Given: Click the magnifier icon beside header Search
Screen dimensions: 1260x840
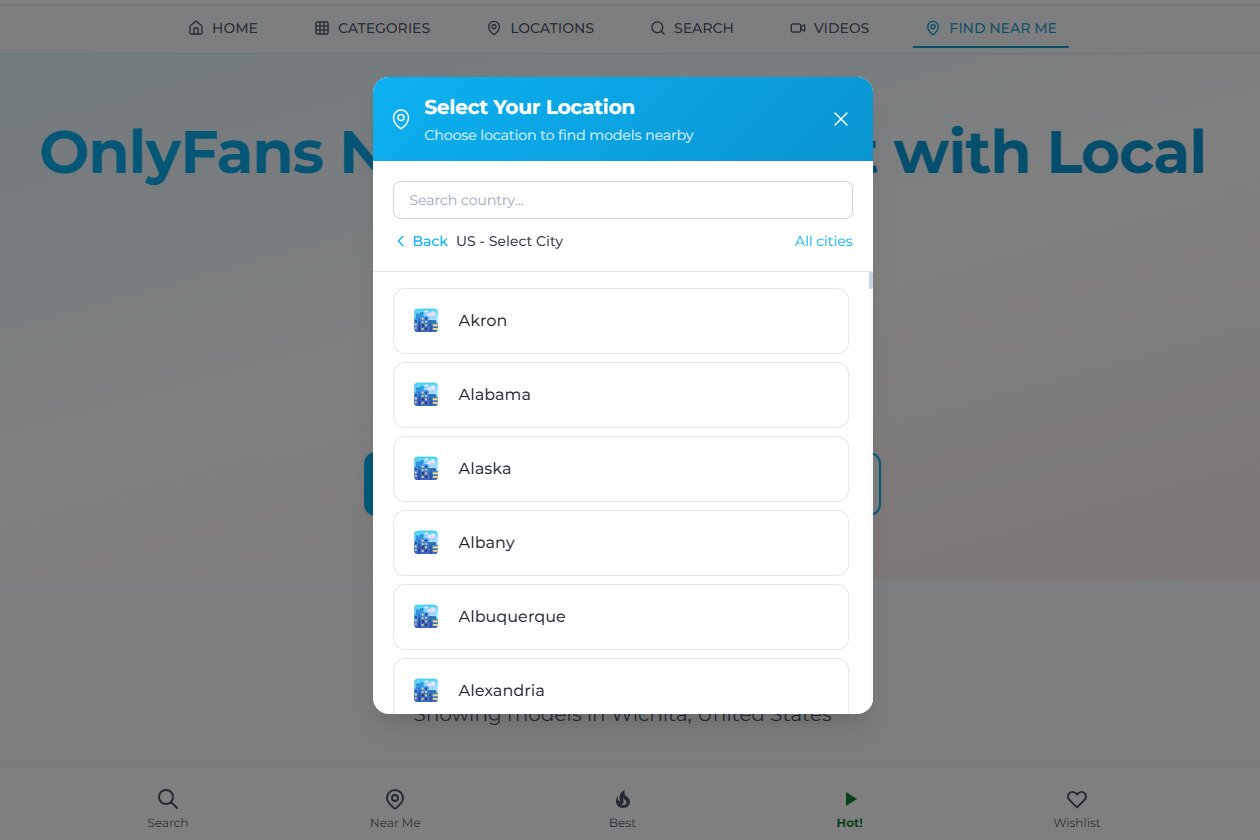Looking at the screenshot, I should coord(658,28).
